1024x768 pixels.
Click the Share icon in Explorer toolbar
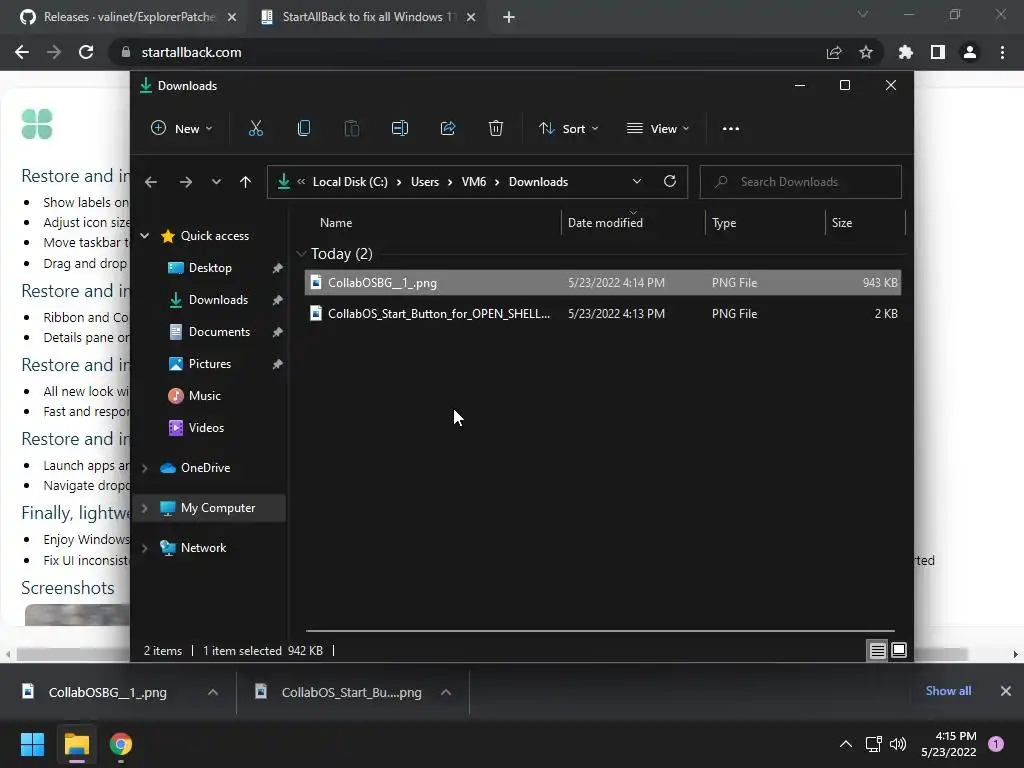coord(448,129)
